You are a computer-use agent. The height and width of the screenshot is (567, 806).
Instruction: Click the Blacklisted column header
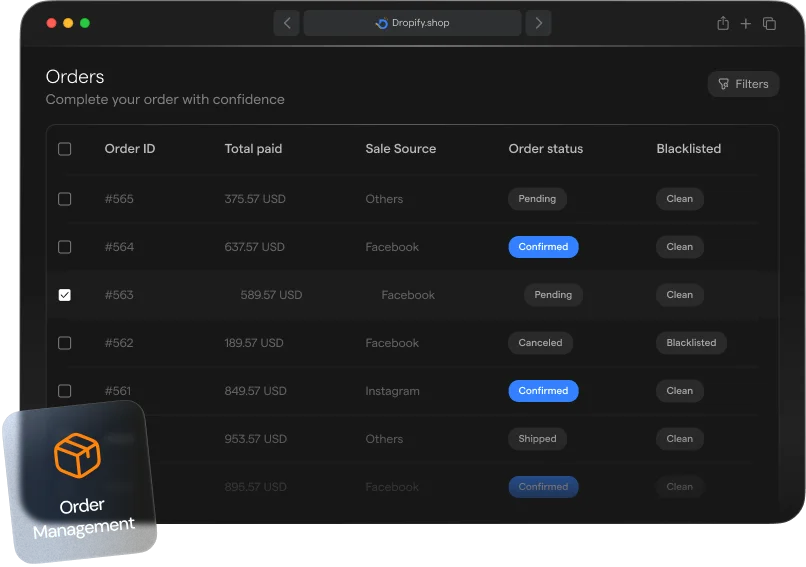point(688,149)
